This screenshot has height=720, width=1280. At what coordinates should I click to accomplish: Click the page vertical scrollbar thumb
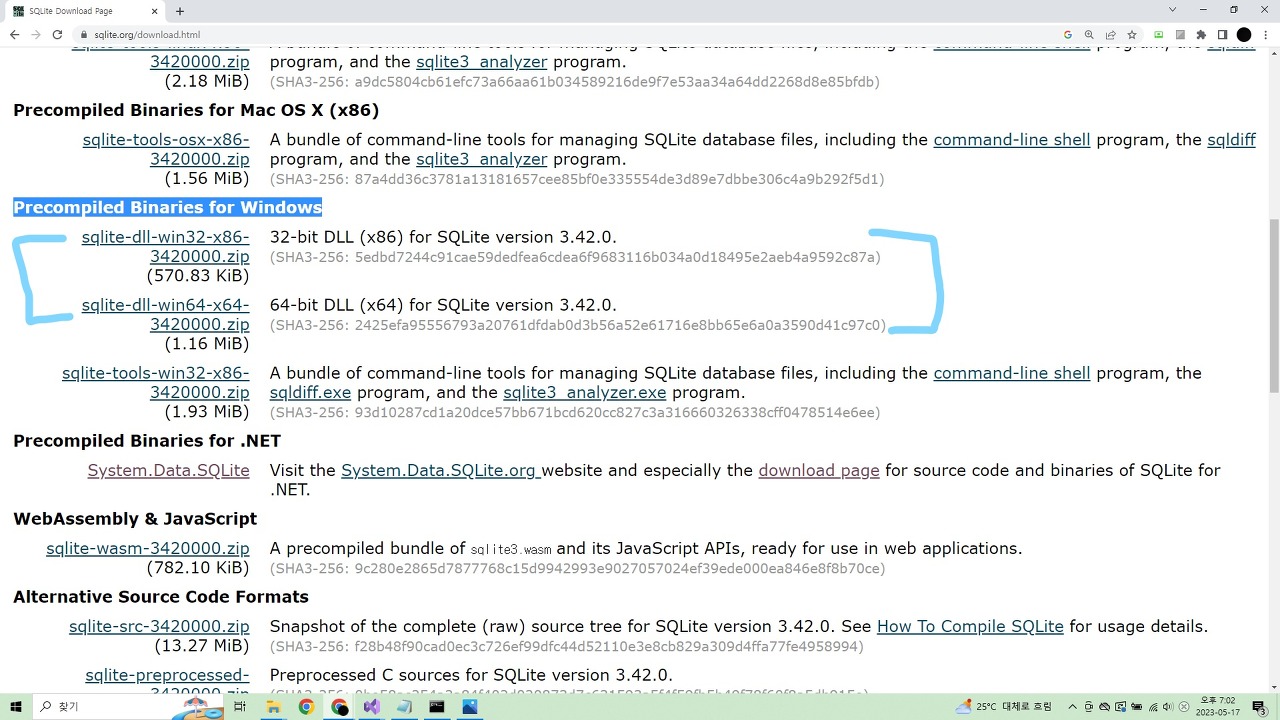pos(1273,305)
